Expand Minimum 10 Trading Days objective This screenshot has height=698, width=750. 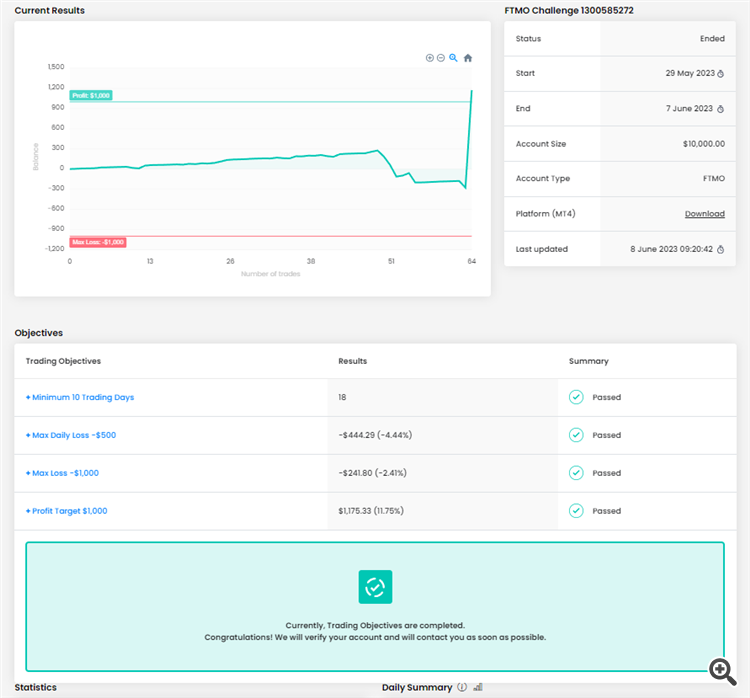[x=80, y=398]
